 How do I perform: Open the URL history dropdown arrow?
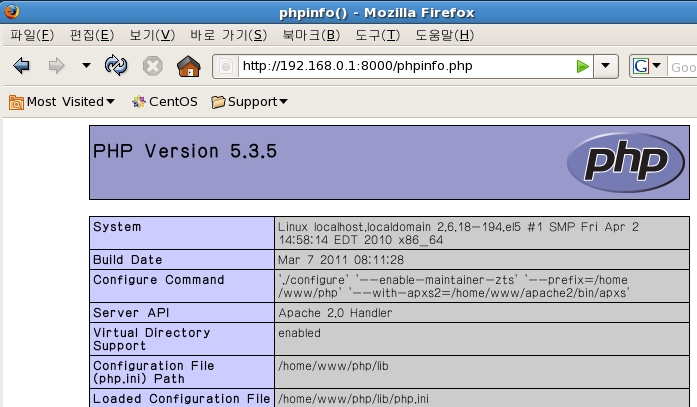(605, 66)
